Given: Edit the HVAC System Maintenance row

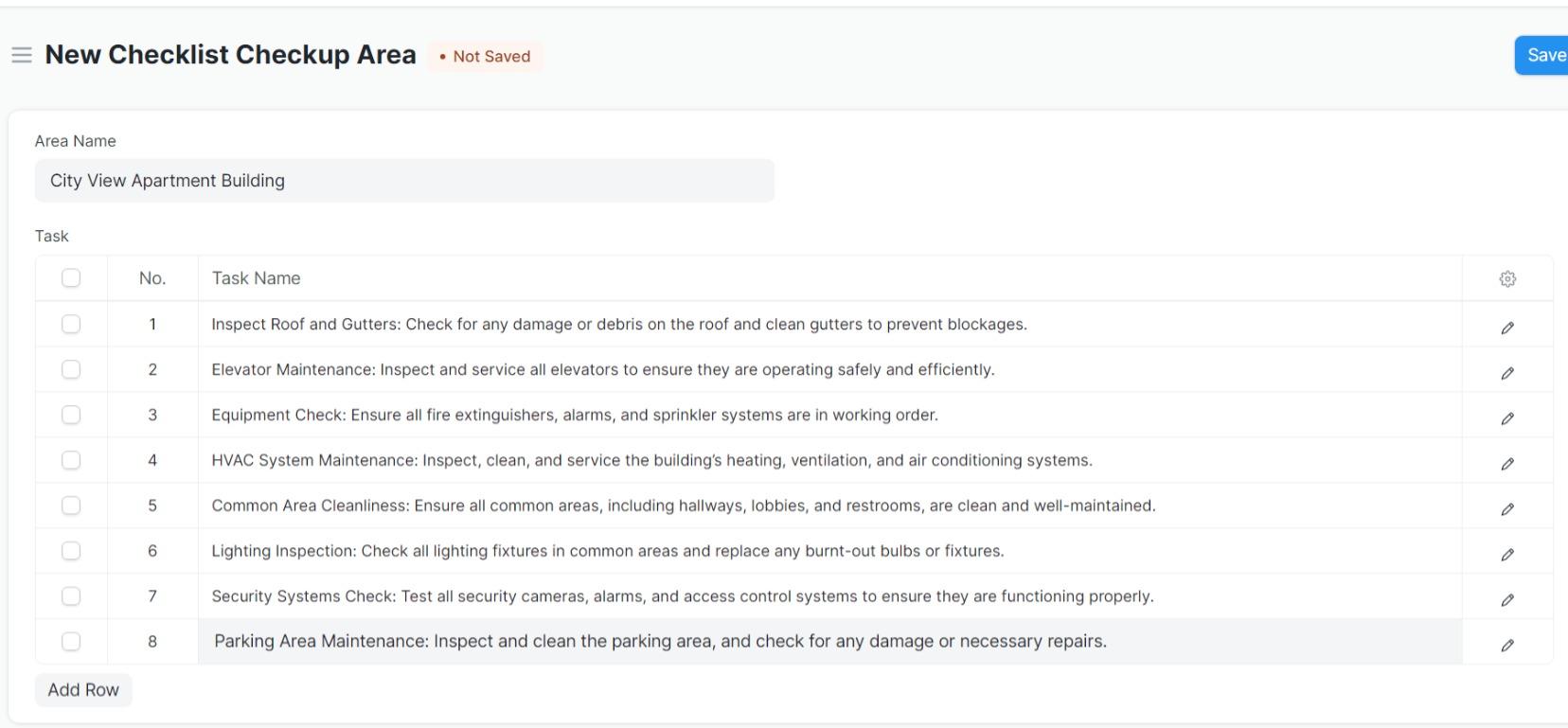Looking at the screenshot, I should (1507, 464).
